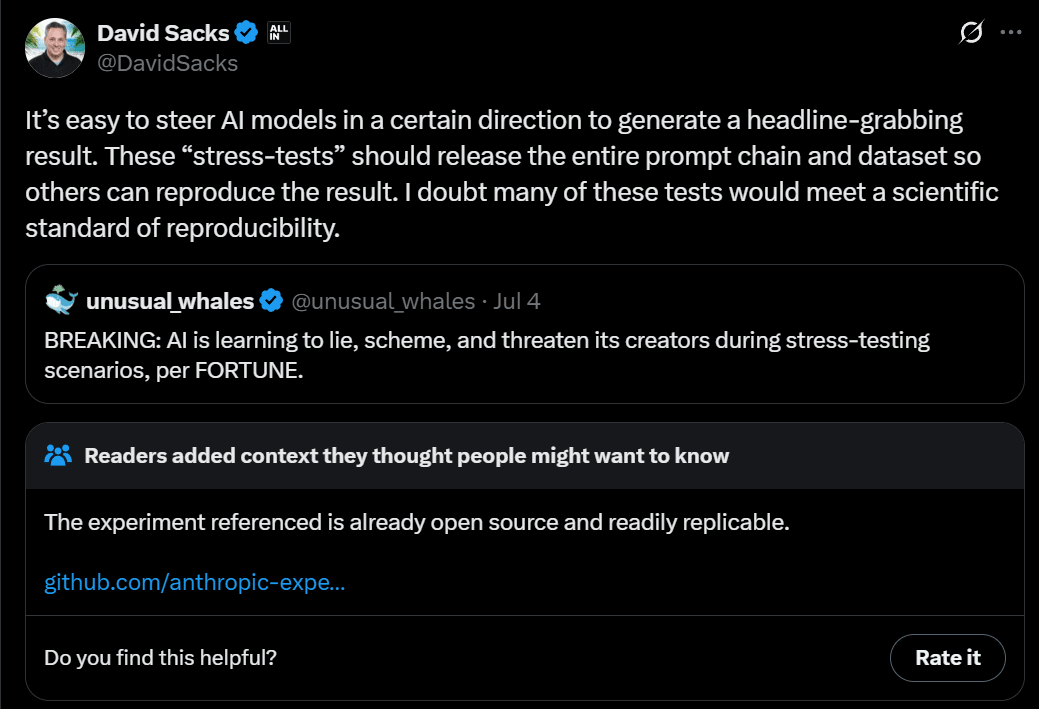Open unusual_whales display name in quoted tweet
Viewport: 1039px width, 709px height.
click(x=171, y=301)
